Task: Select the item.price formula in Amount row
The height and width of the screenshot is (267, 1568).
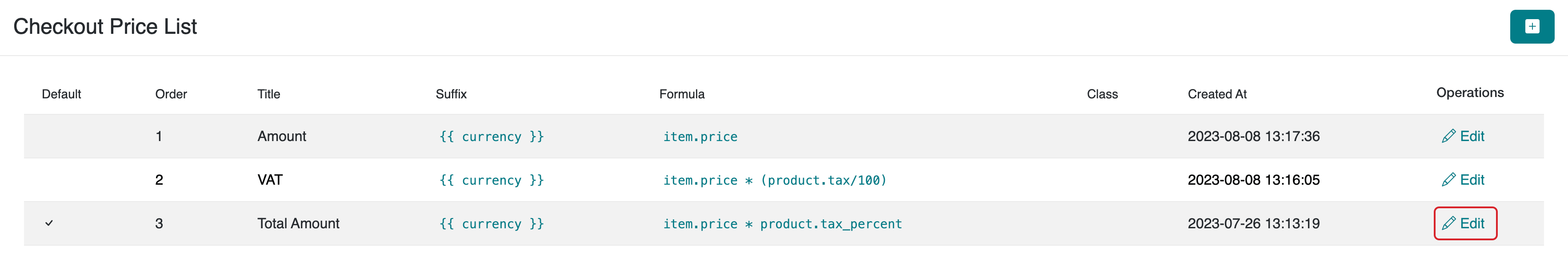Action: click(x=700, y=137)
